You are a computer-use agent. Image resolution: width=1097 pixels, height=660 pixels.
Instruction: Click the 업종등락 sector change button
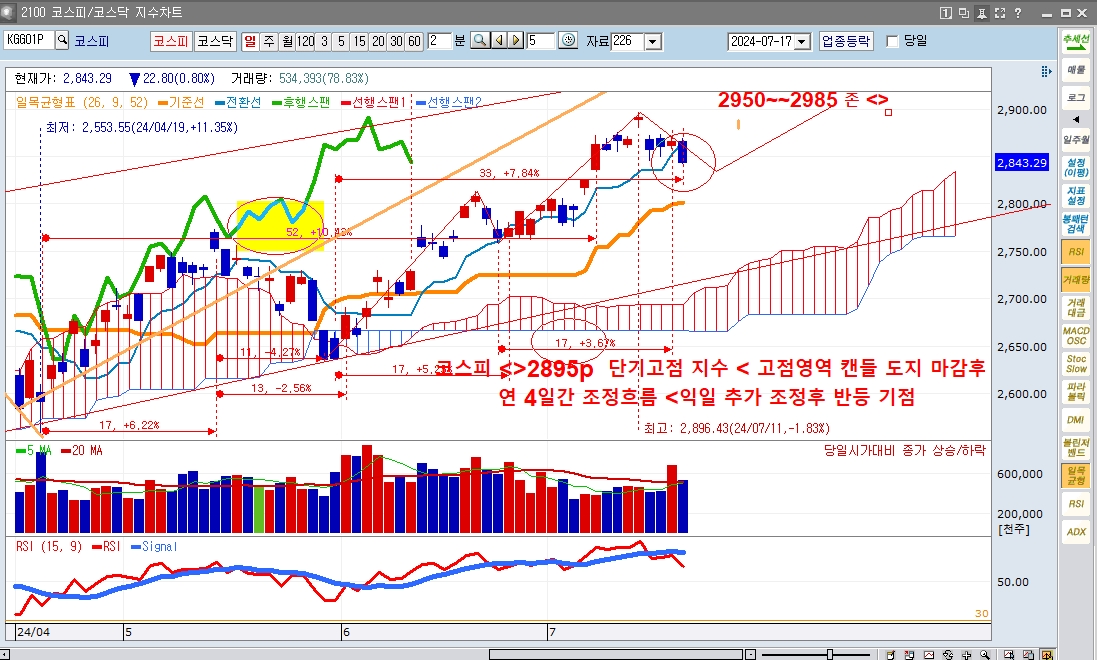846,41
